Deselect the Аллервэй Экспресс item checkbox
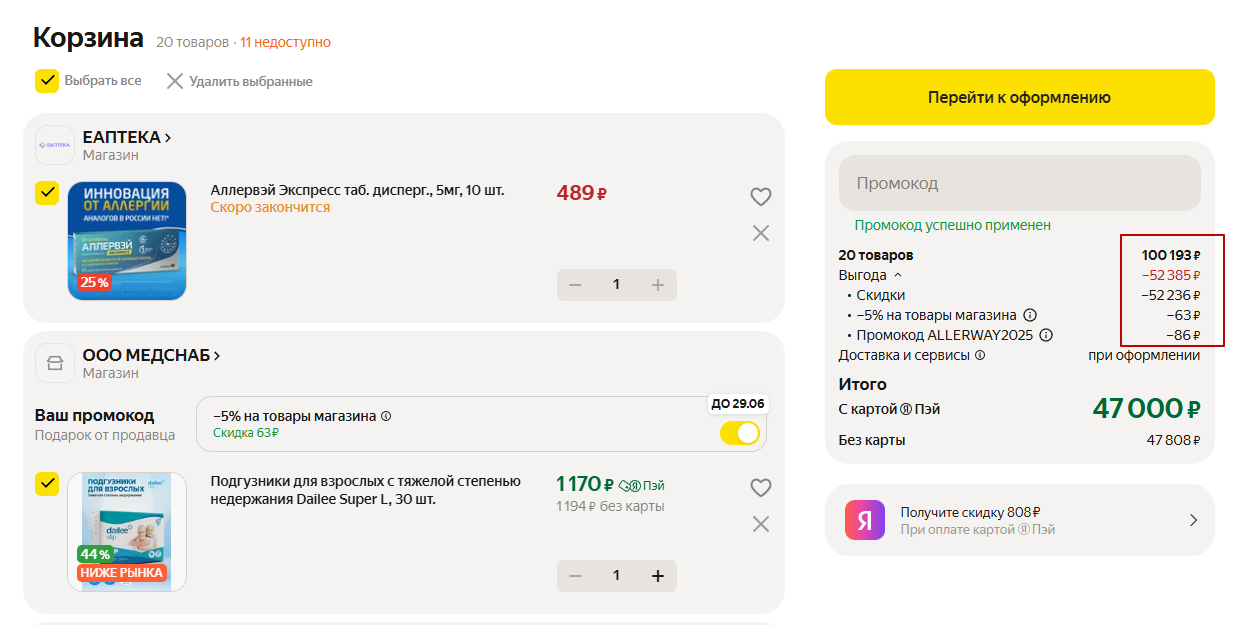1235x625 pixels. coord(47,193)
